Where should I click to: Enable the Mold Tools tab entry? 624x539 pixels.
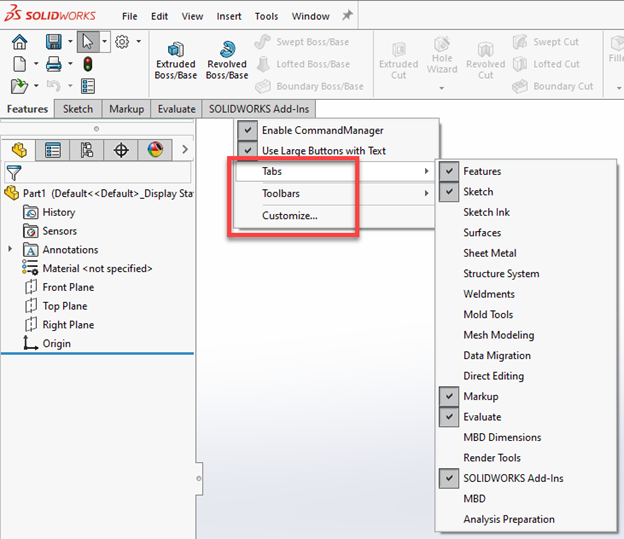point(526,314)
